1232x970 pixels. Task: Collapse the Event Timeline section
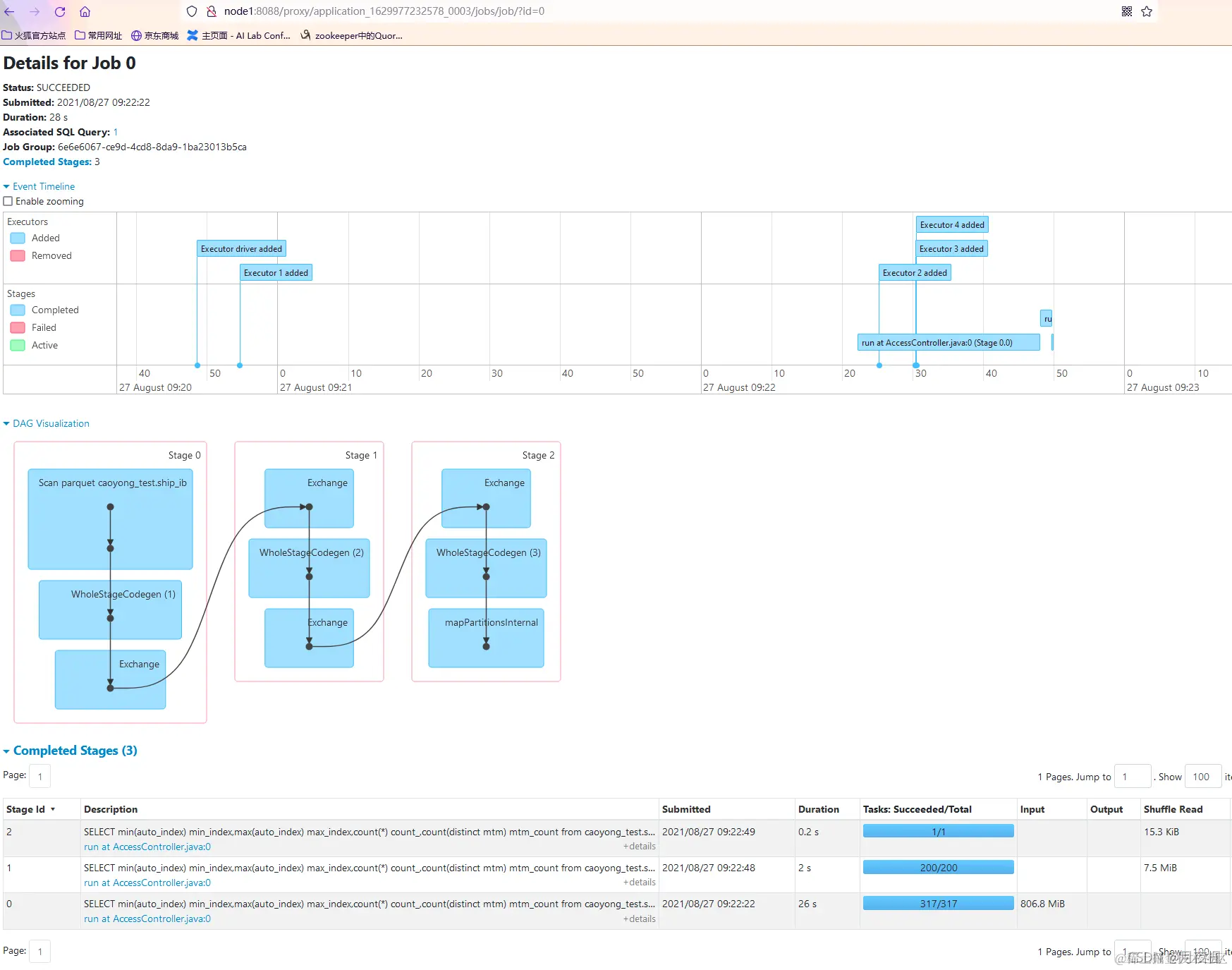[x=39, y=186]
